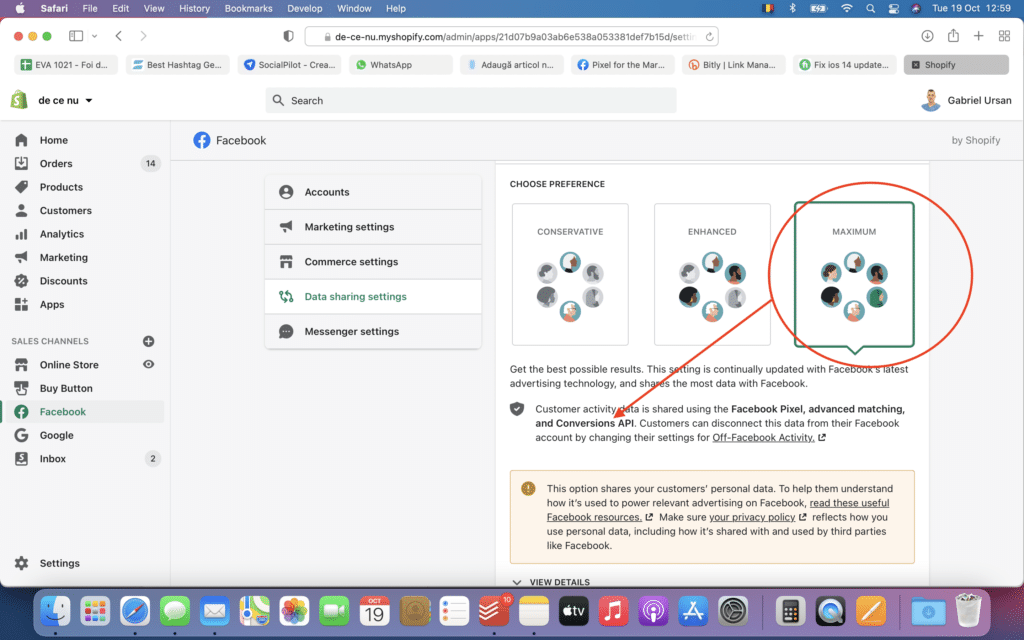1024x640 pixels.
Task: Click the Shopify Search field
Action: pos(471,101)
